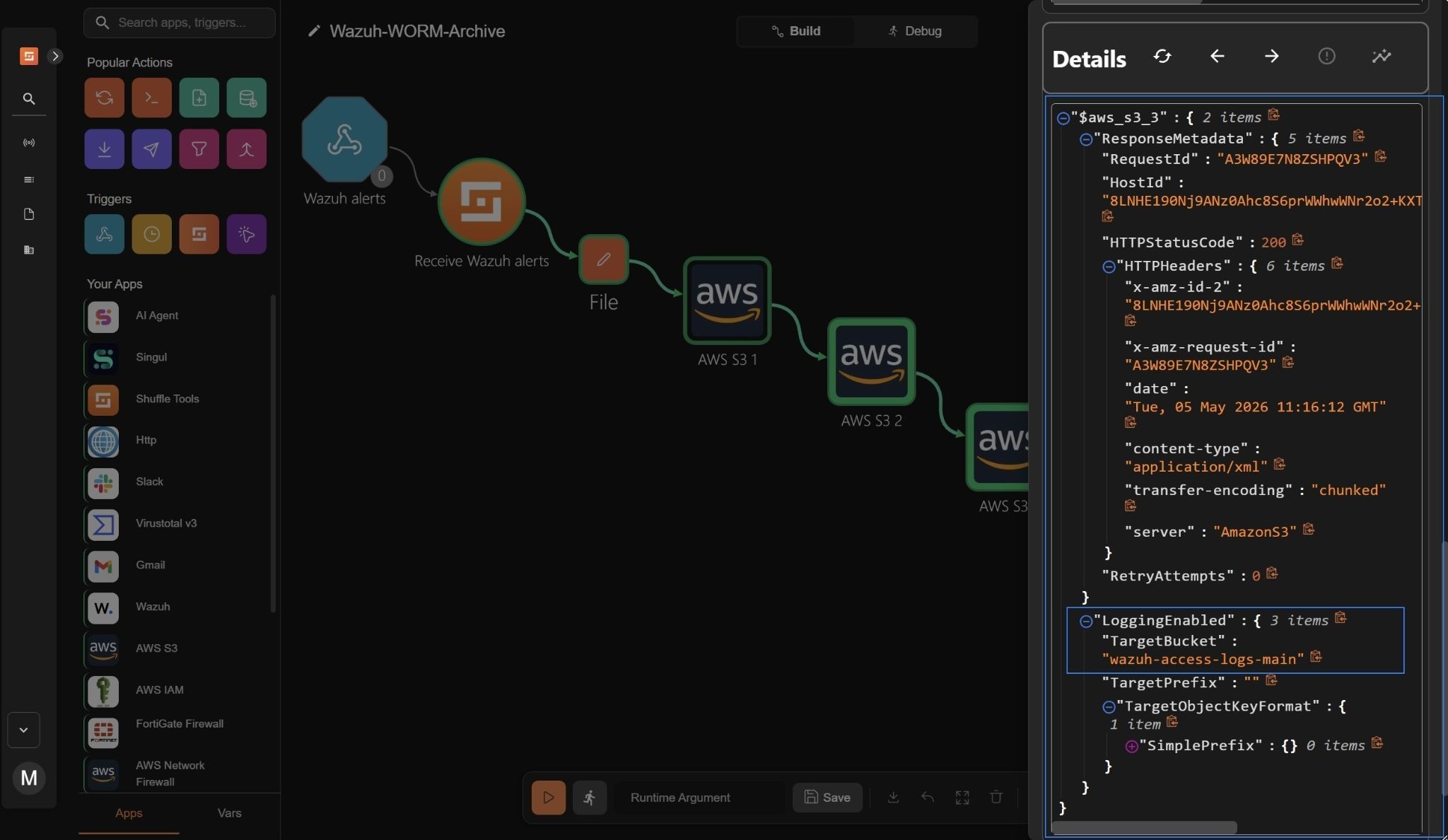1448x840 pixels.
Task: Select the Apps tab at the bottom
Action: 129,814
